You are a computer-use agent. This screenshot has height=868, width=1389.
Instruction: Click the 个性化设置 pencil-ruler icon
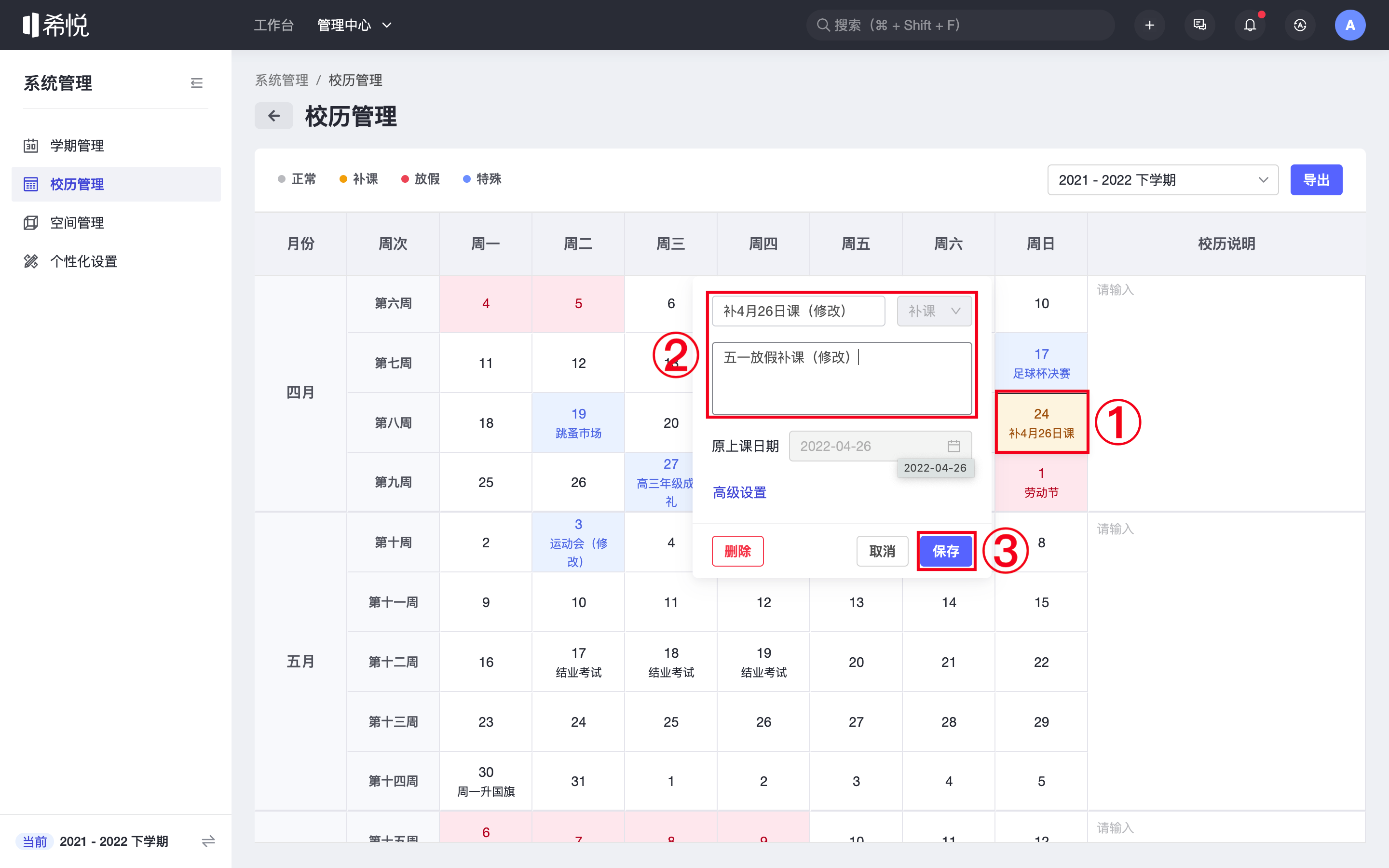[x=31, y=261]
